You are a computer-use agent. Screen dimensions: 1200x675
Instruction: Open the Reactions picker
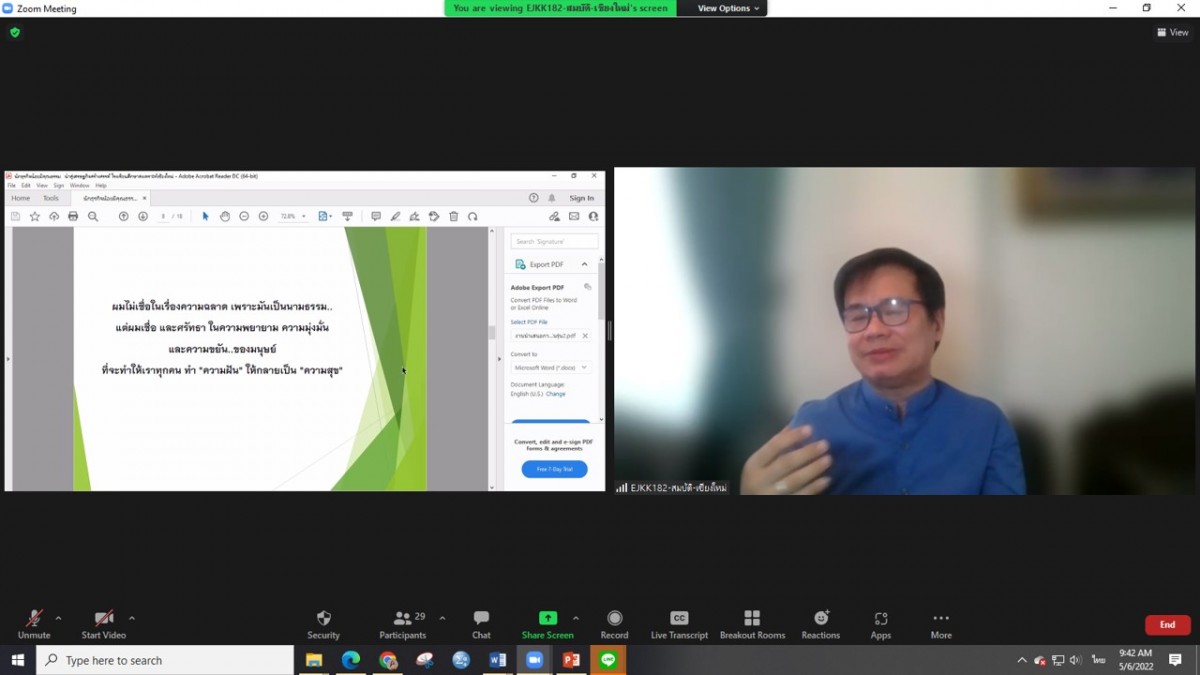(x=820, y=624)
